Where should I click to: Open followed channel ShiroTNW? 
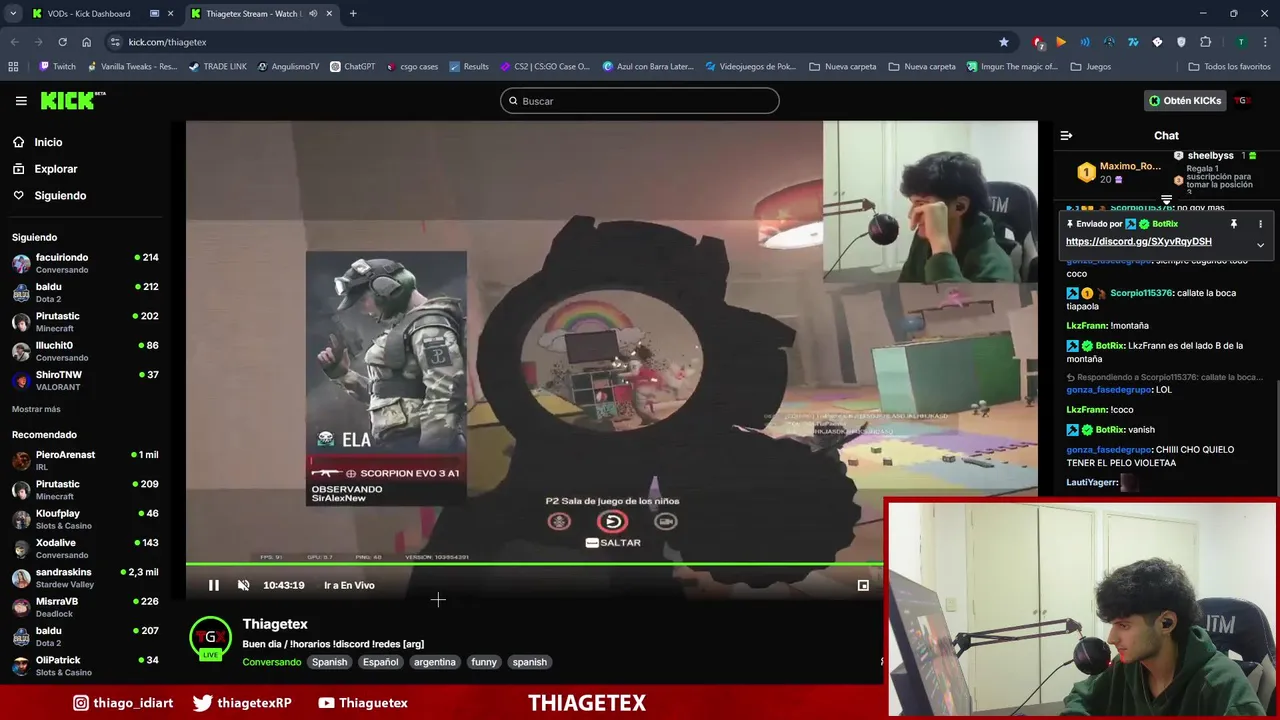coord(85,380)
